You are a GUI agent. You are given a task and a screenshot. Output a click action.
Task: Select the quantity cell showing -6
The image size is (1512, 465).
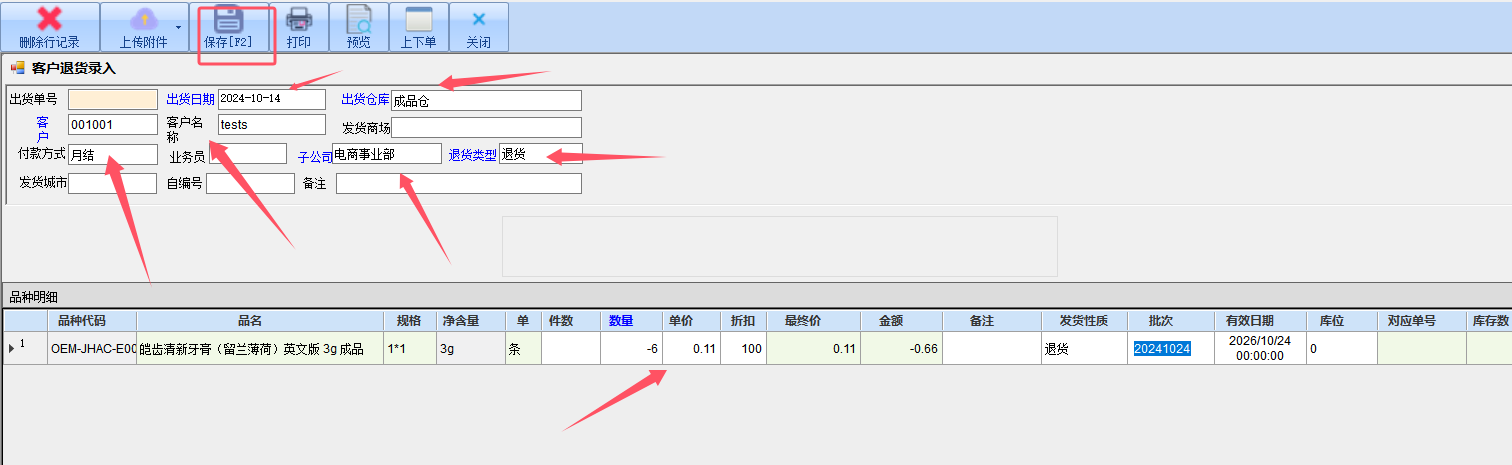(630, 348)
